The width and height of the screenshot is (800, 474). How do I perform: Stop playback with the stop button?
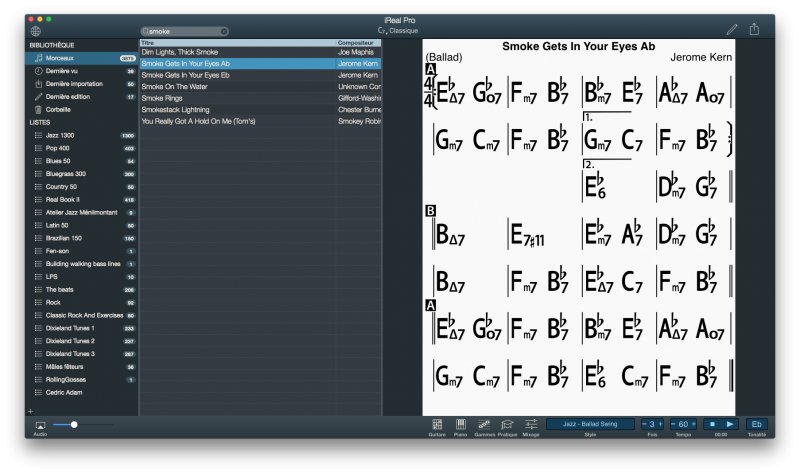(x=712, y=424)
